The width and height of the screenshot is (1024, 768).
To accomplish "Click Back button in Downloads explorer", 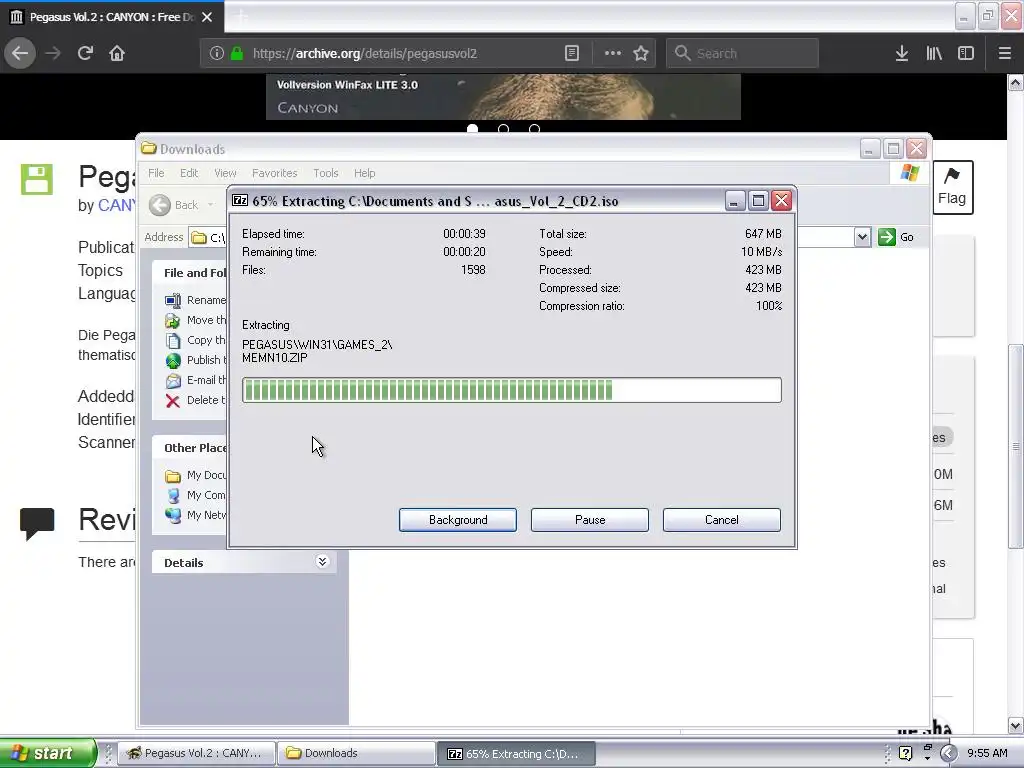I will [x=173, y=205].
